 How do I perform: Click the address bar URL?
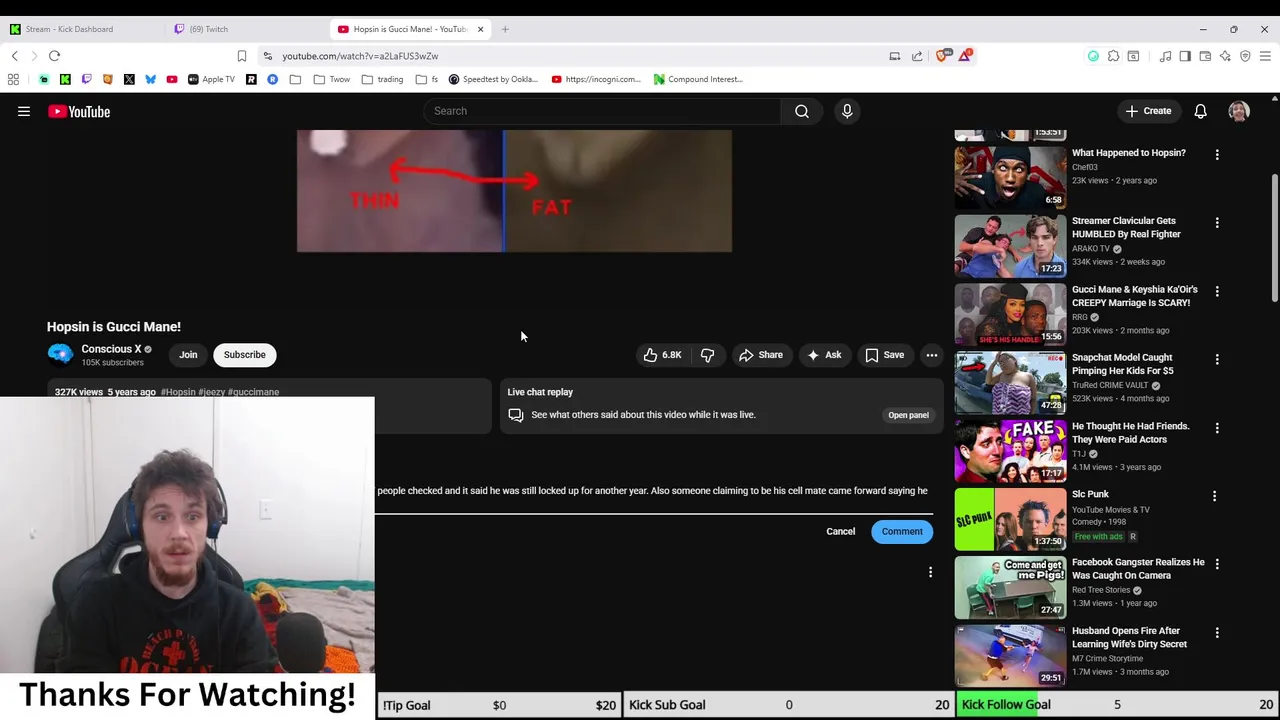point(360,56)
